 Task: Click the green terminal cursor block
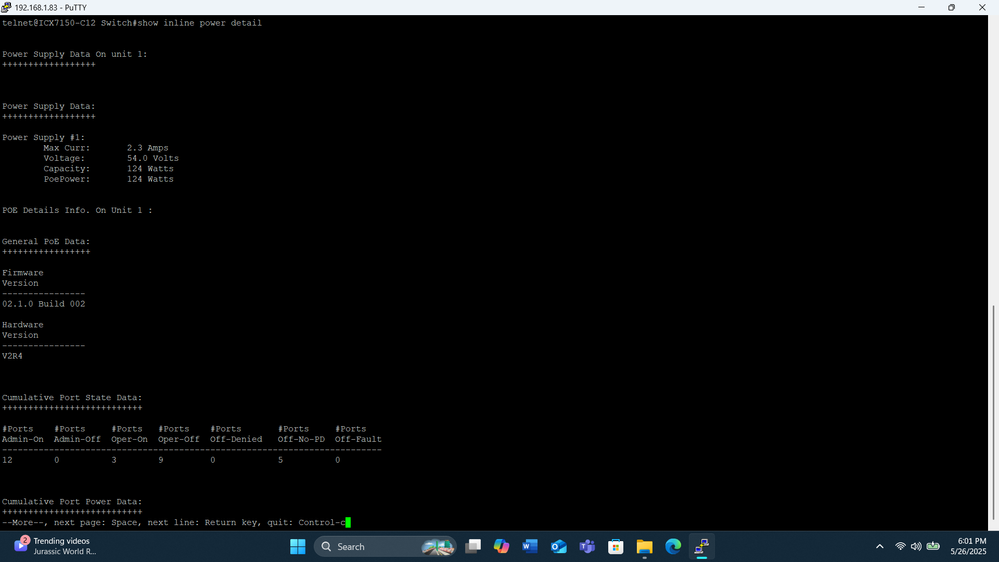348,522
